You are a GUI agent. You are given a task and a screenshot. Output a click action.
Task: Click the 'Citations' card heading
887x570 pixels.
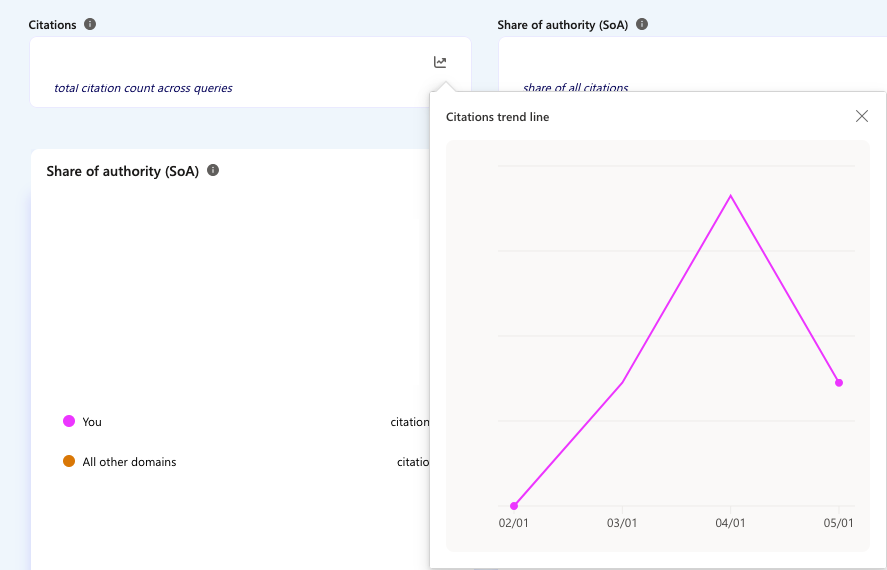pos(52,25)
